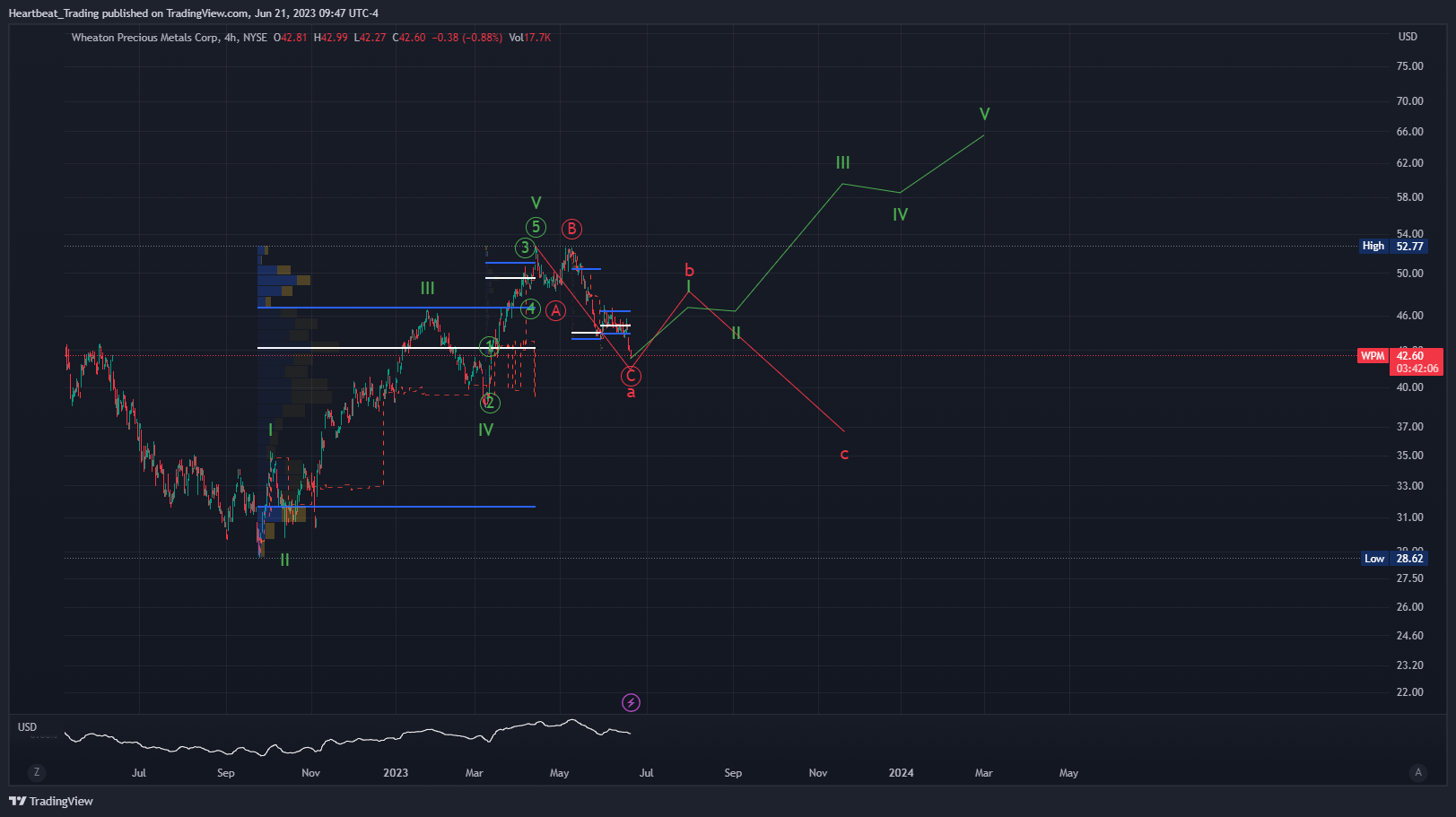Select the red circled B wave label
Viewport: 1456px width, 817px height.
[571, 229]
